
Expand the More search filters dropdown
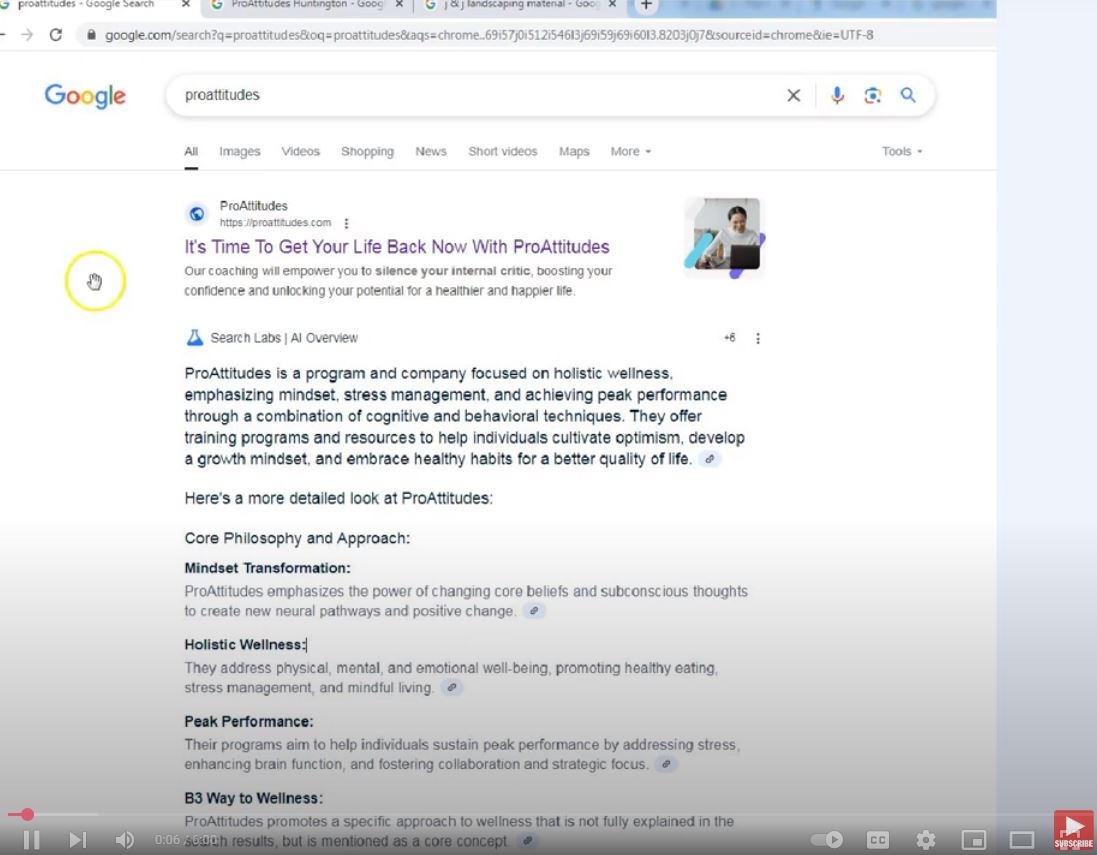pos(630,152)
